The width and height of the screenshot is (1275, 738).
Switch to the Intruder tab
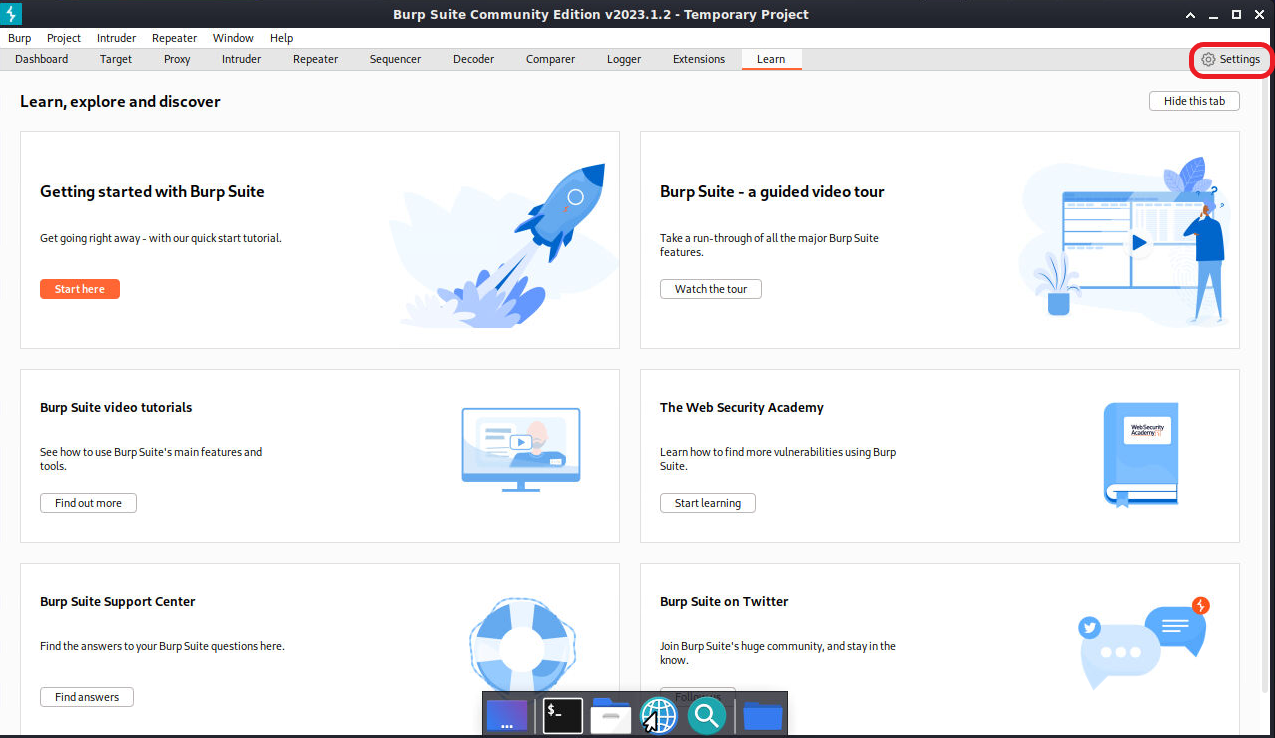[x=242, y=59]
